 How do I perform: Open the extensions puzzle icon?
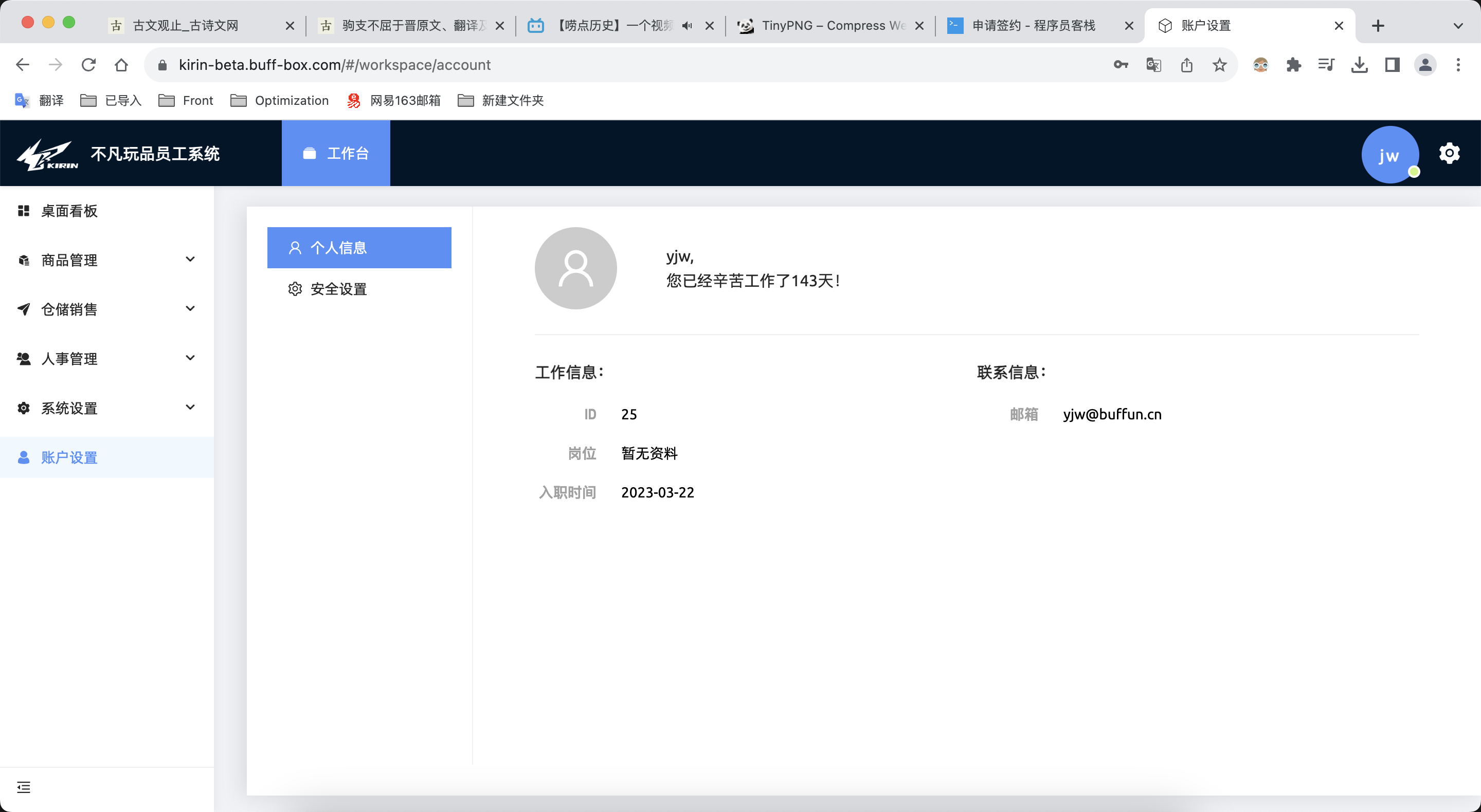[1294, 65]
